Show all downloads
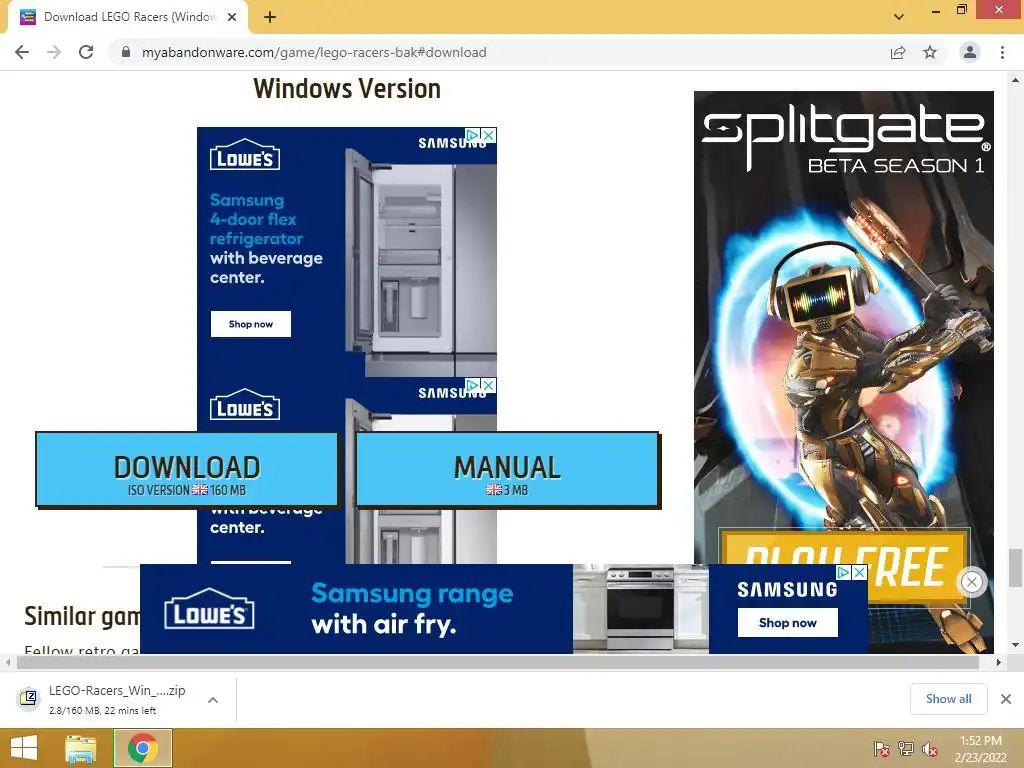The height and width of the screenshot is (768, 1024). point(948,699)
